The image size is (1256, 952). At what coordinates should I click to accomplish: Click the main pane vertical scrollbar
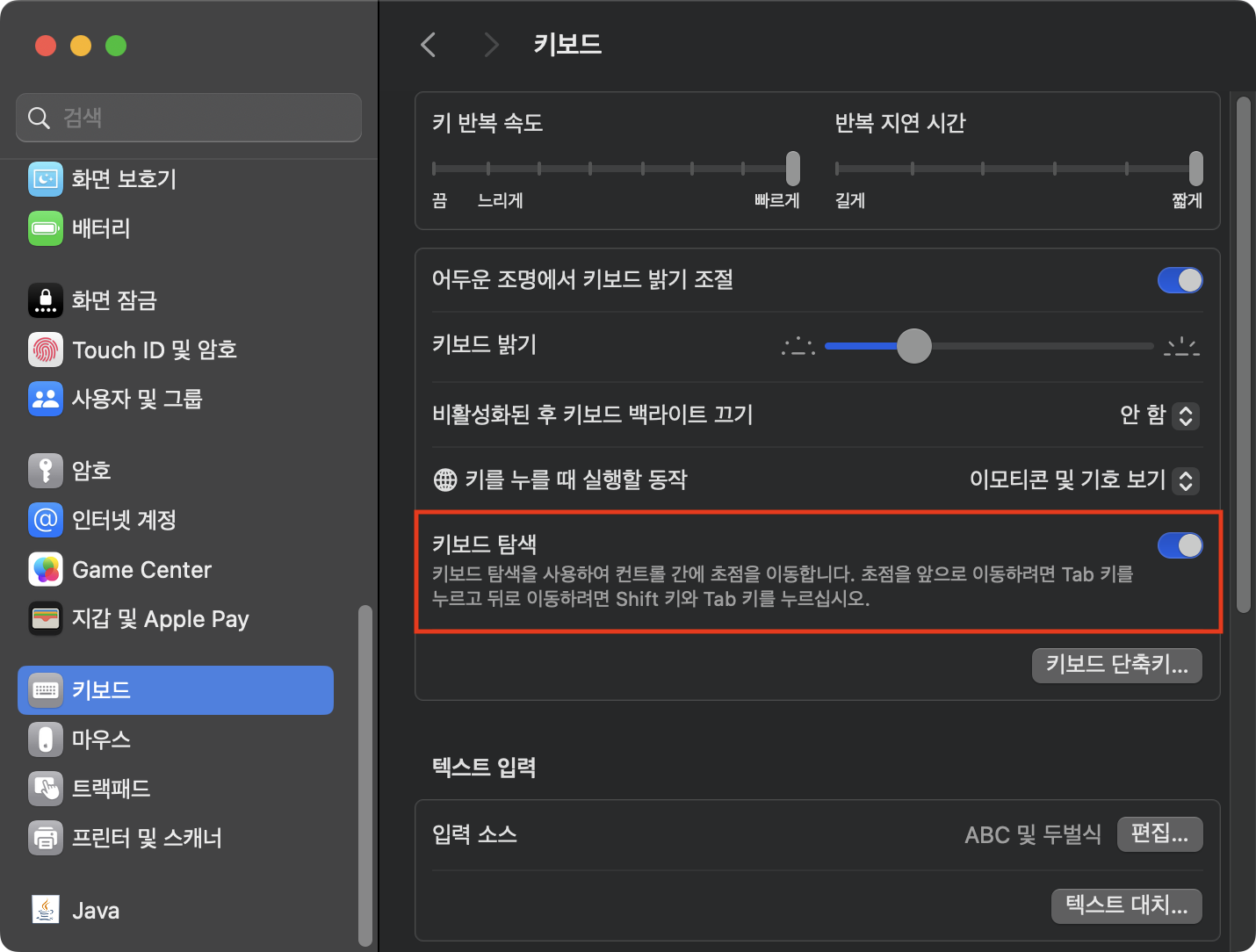pyautogui.click(x=1243, y=355)
